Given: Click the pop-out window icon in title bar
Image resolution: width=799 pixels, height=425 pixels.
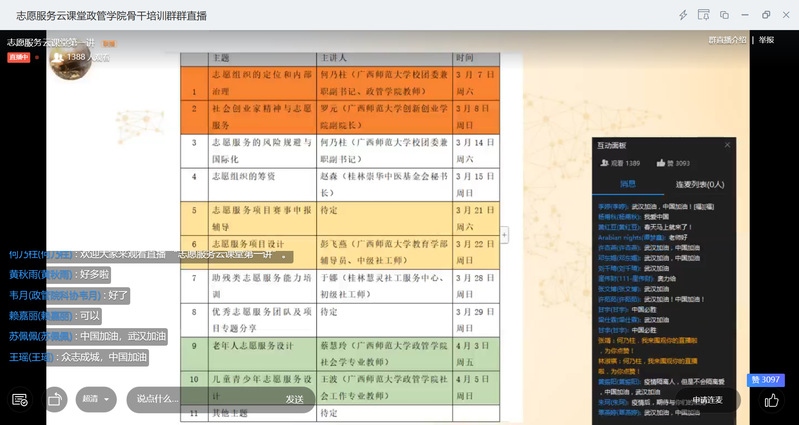Looking at the screenshot, I should point(724,15).
